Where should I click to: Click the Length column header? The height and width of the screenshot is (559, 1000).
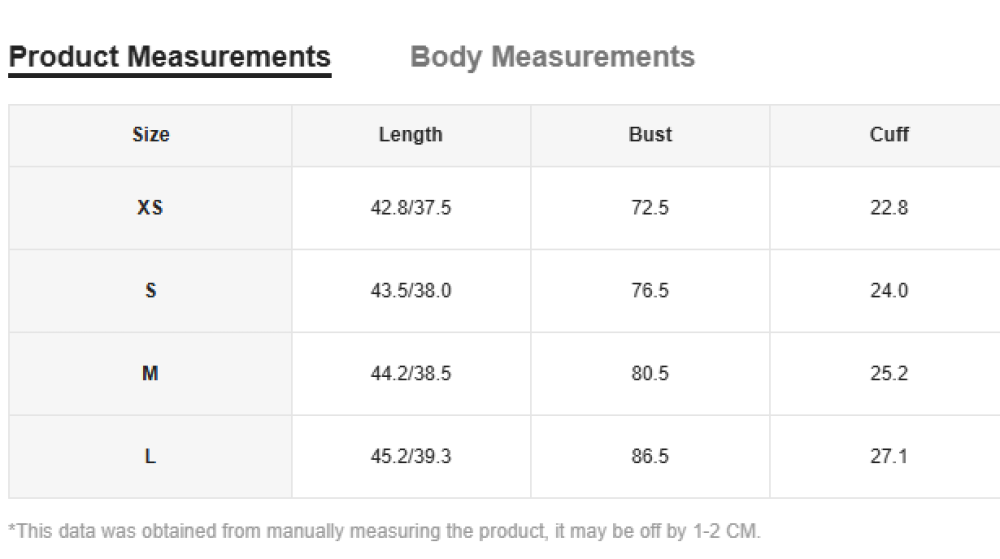tap(411, 134)
